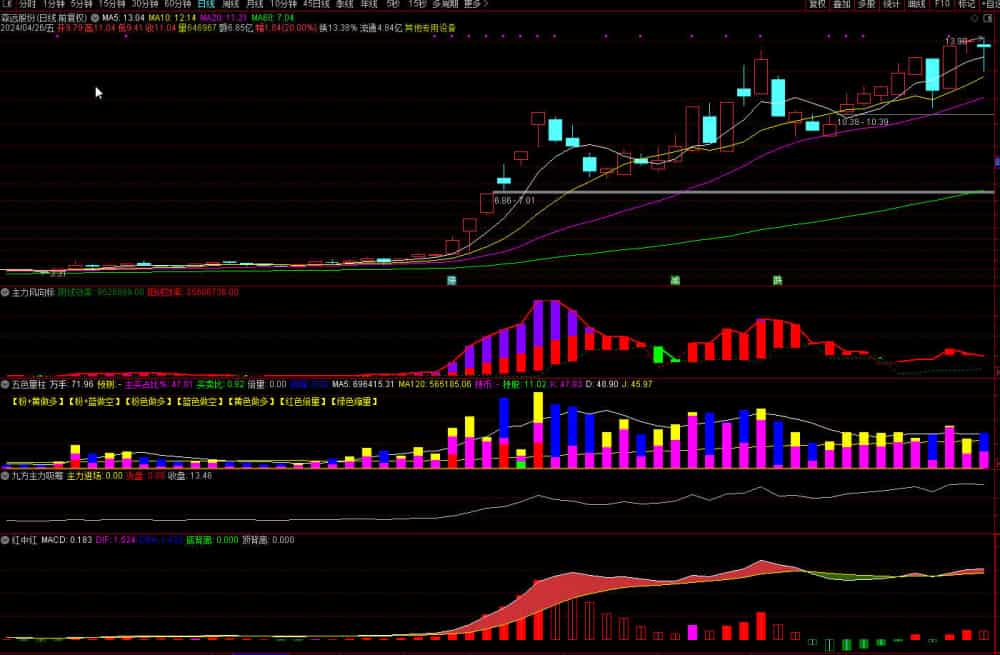Select the 1分钟 period tab
1000x655 pixels.
coord(54,4)
